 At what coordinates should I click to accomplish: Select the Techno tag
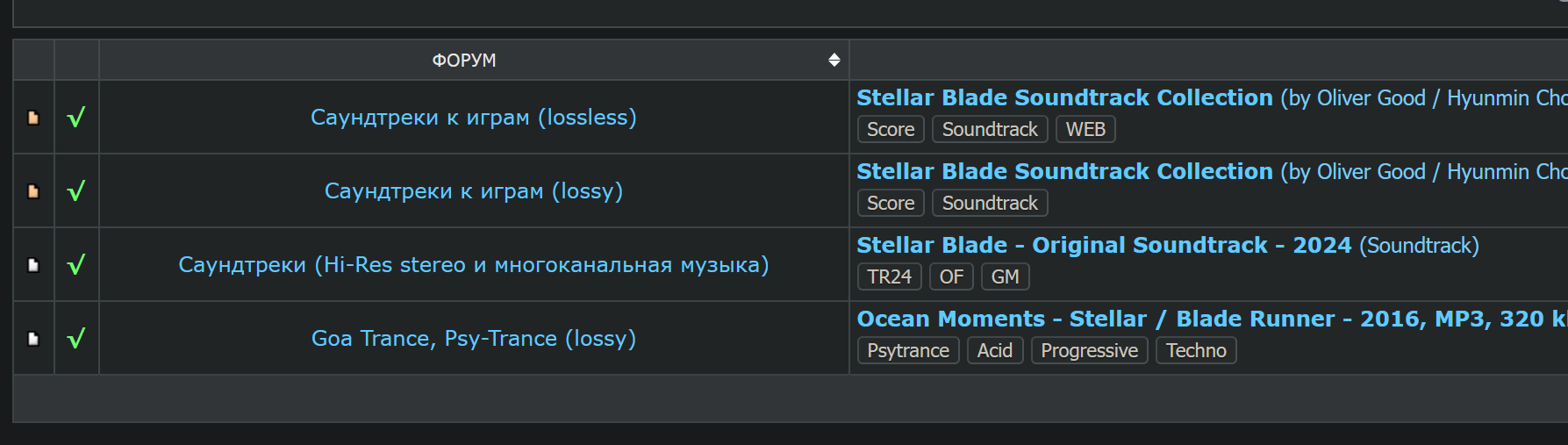[x=1196, y=350]
